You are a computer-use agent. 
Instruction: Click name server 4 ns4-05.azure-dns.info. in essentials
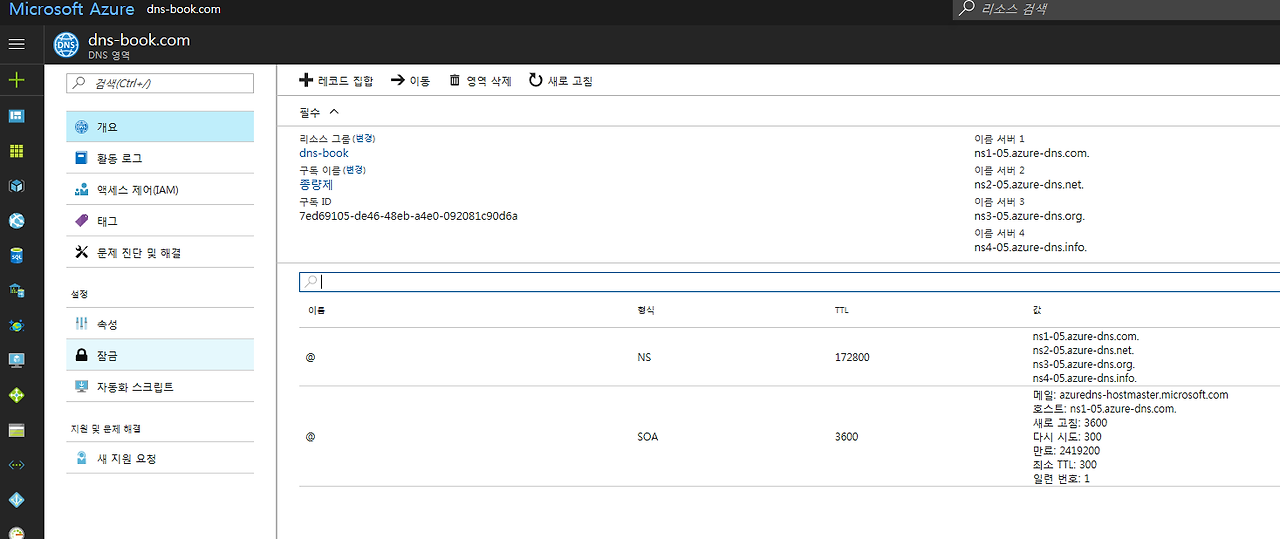point(1030,247)
